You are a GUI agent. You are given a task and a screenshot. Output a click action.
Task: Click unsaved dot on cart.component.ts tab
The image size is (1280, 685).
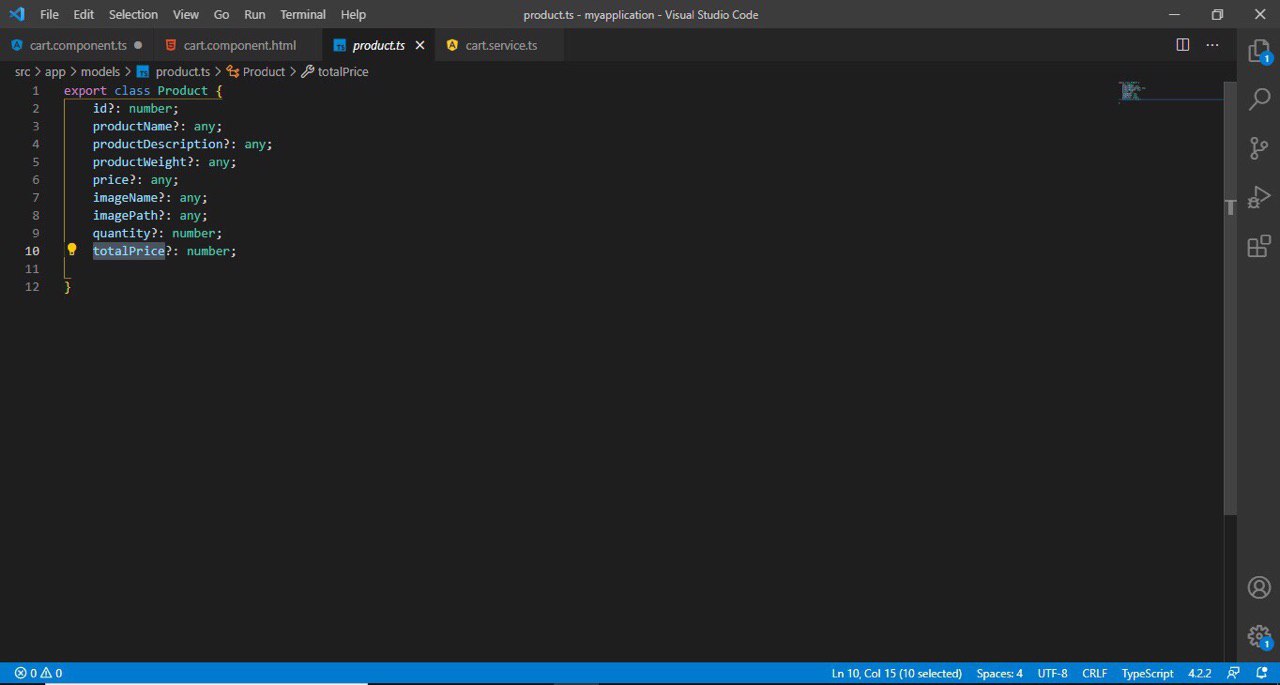(138, 45)
